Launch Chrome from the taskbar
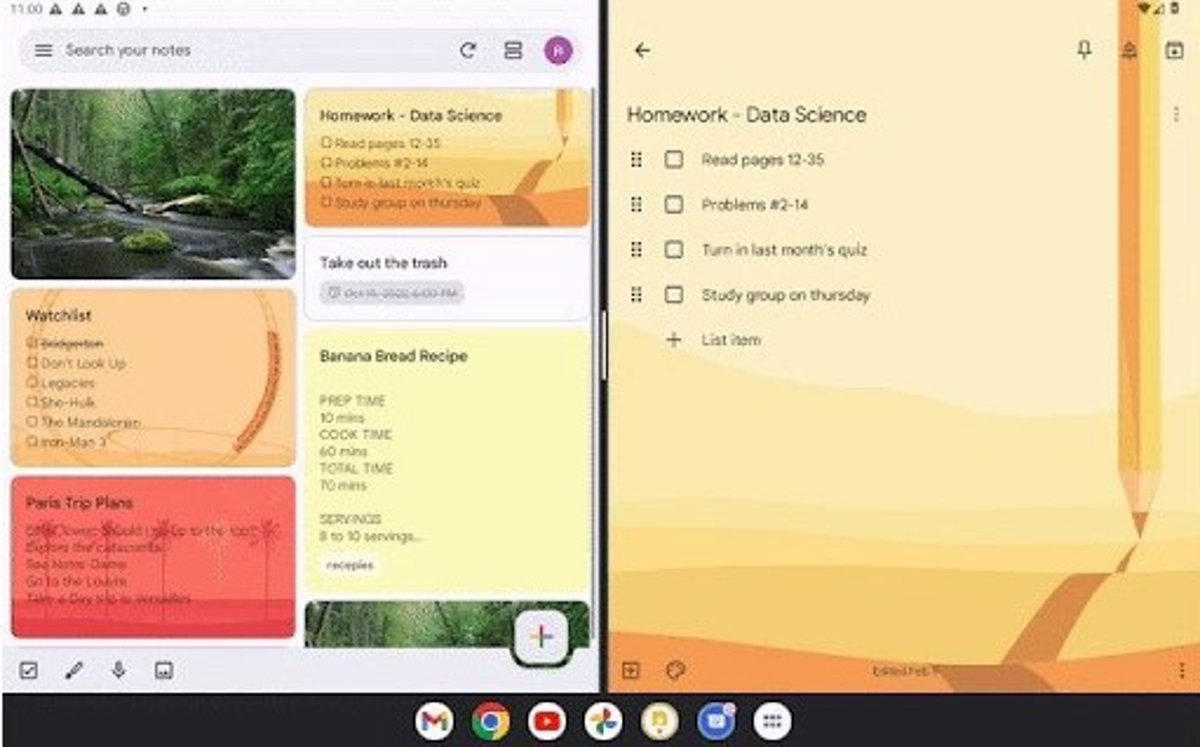Screen dimensions: 1200x747 pyautogui.click(x=490, y=721)
